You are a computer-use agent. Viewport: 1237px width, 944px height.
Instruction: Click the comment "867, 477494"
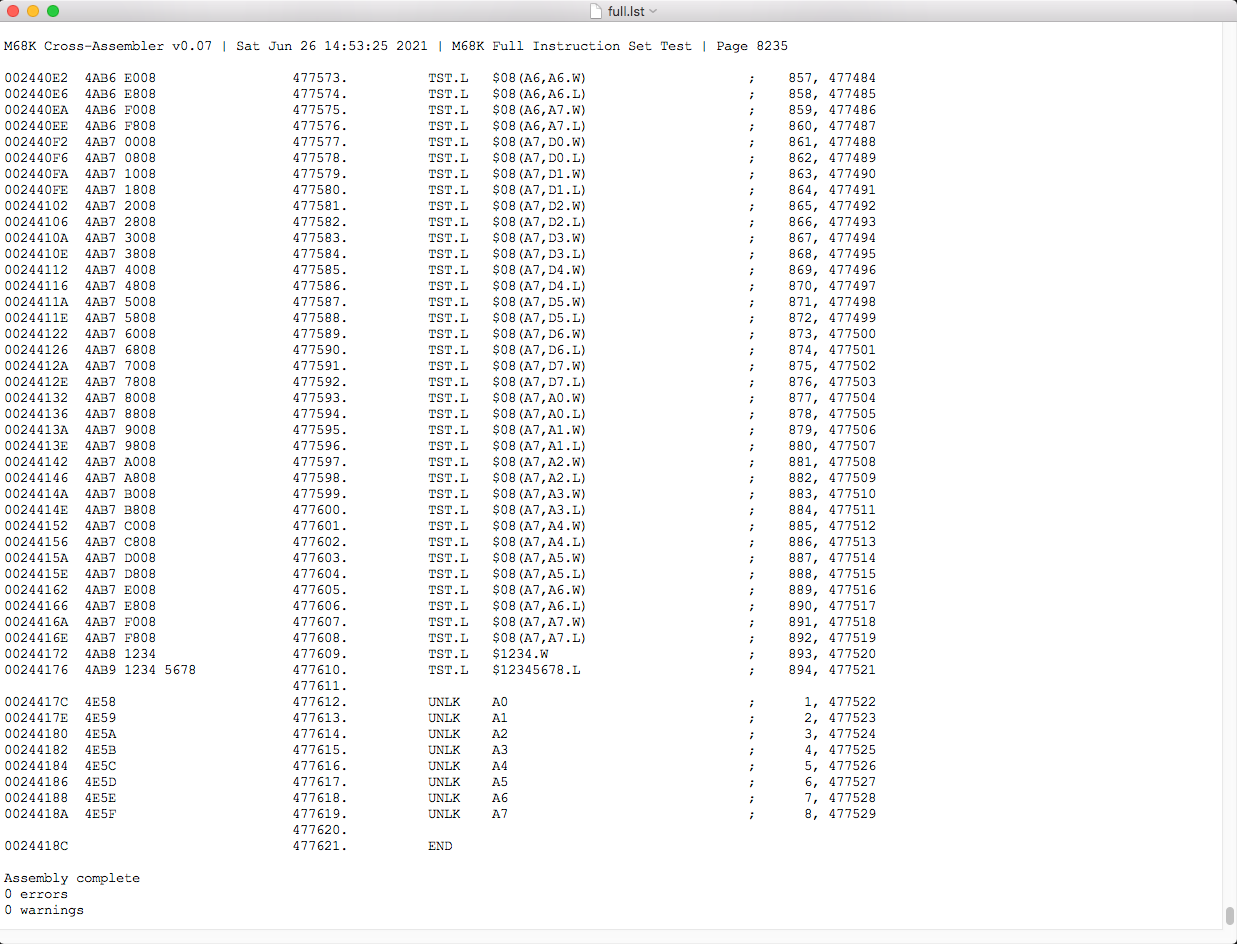(832, 238)
